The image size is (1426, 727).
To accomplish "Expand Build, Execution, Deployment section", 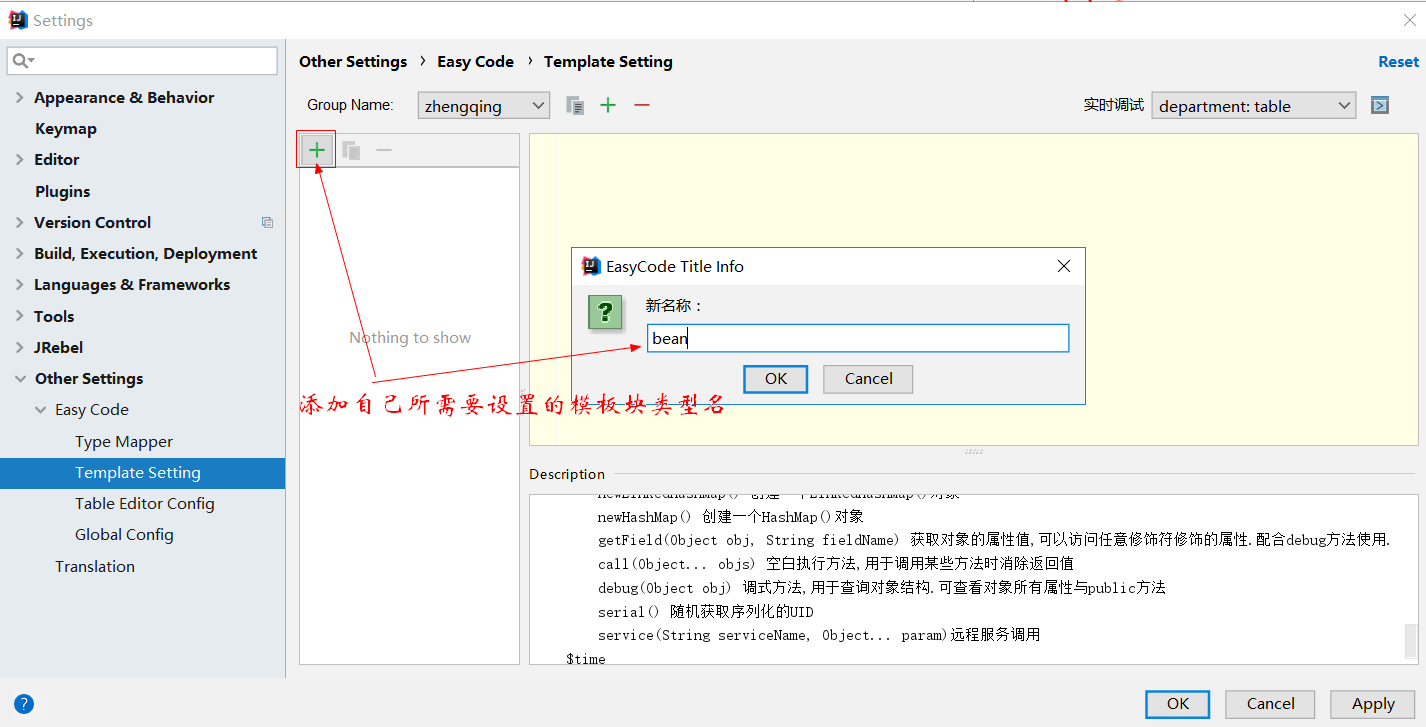I will pyautogui.click(x=20, y=253).
